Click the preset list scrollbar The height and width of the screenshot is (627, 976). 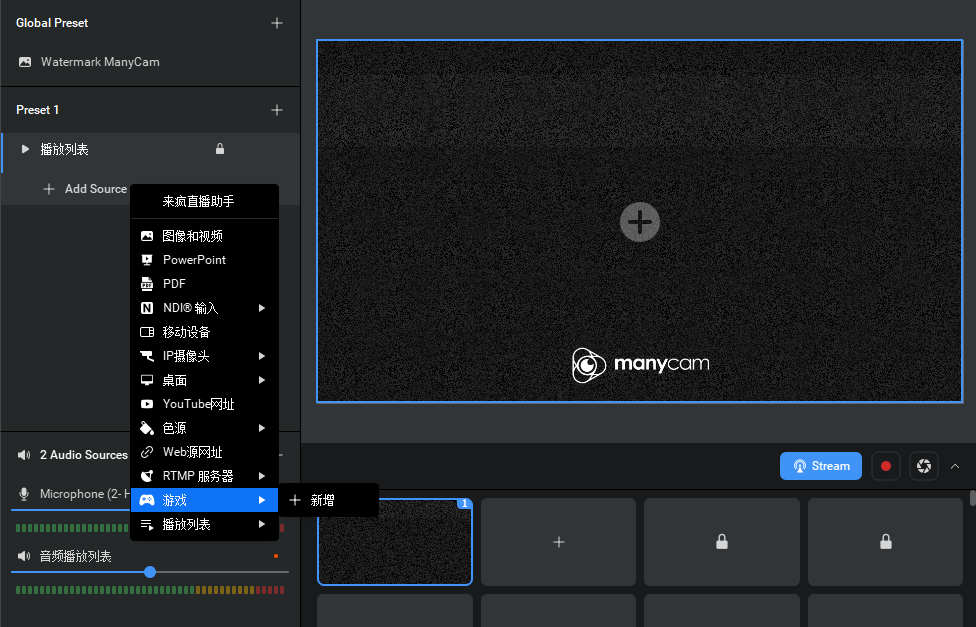pos(972,499)
